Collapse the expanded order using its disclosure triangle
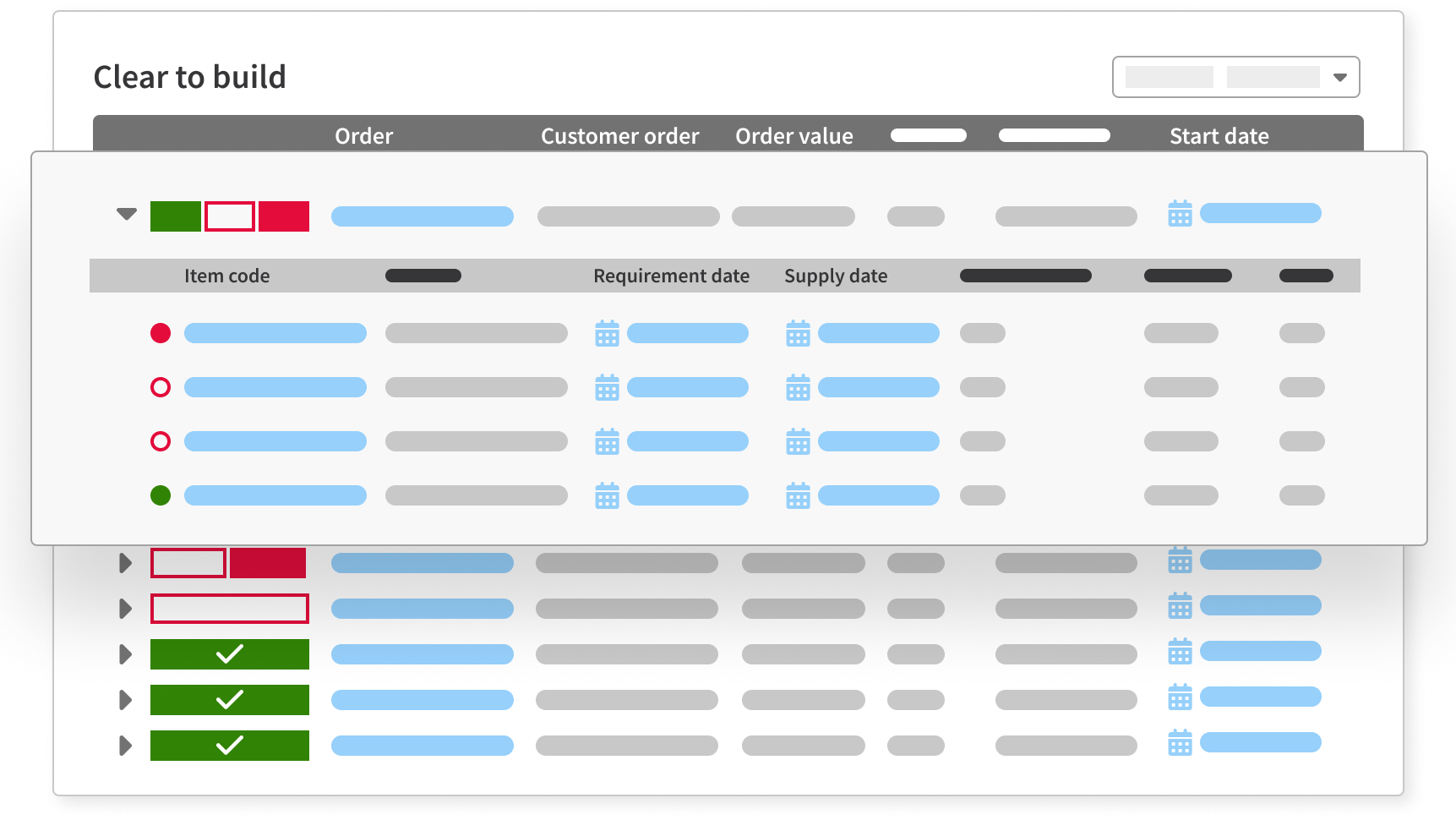 [x=126, y=214]
